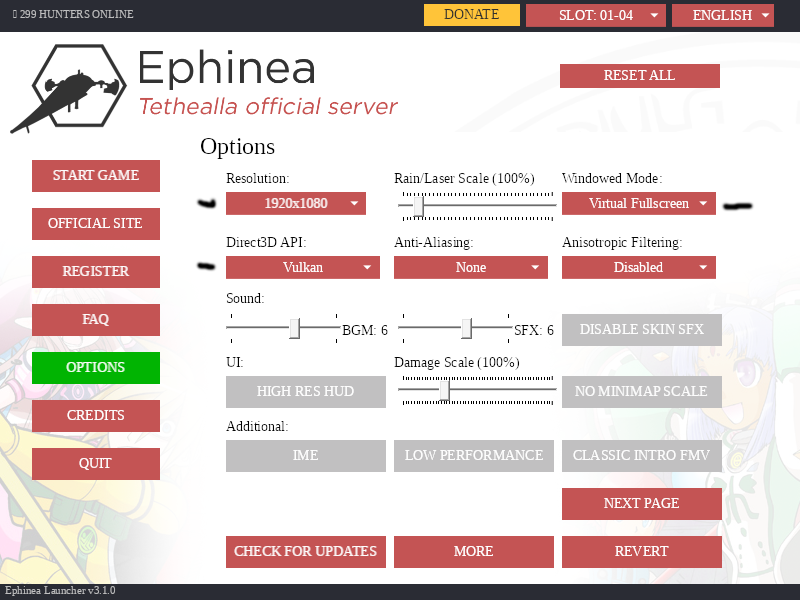Image resolution: width=800 pixels, height=600 pixels.
Task: Select REGISTER in the sidebar
Action: pos(96,271)
